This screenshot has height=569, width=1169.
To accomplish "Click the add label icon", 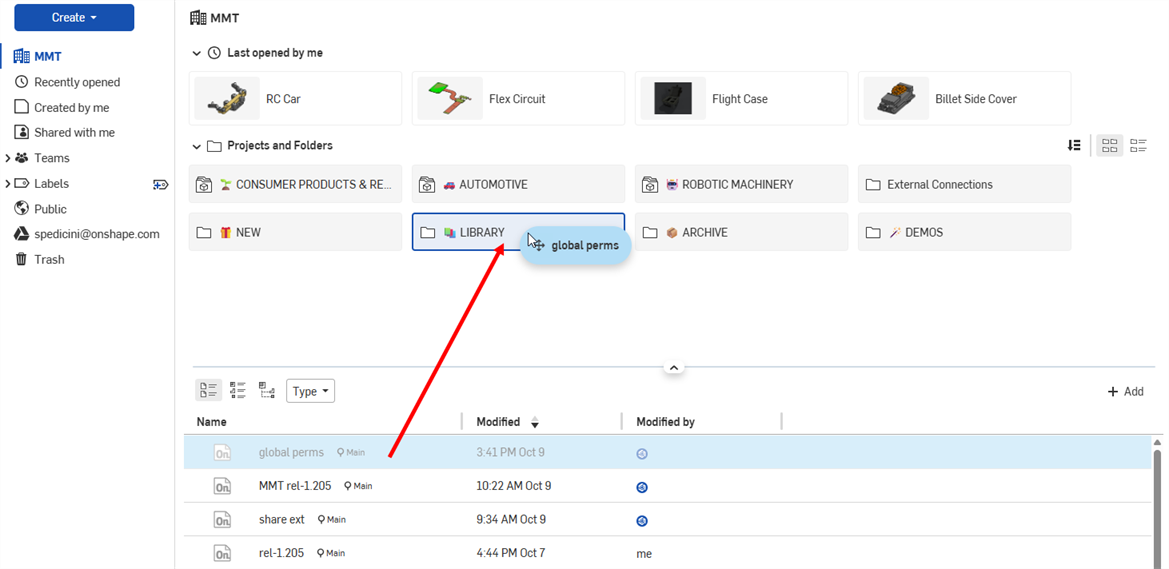I will tap(160, 184).
